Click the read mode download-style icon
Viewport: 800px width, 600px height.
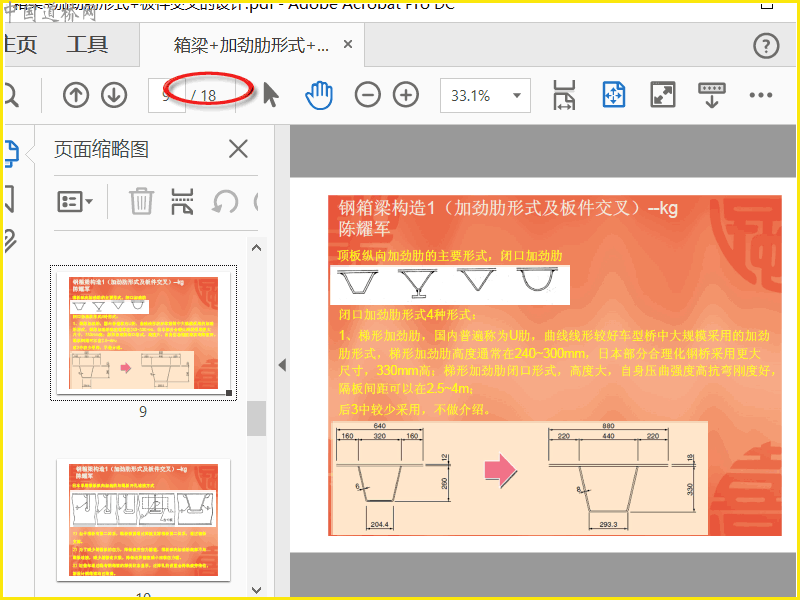(712, 95)
